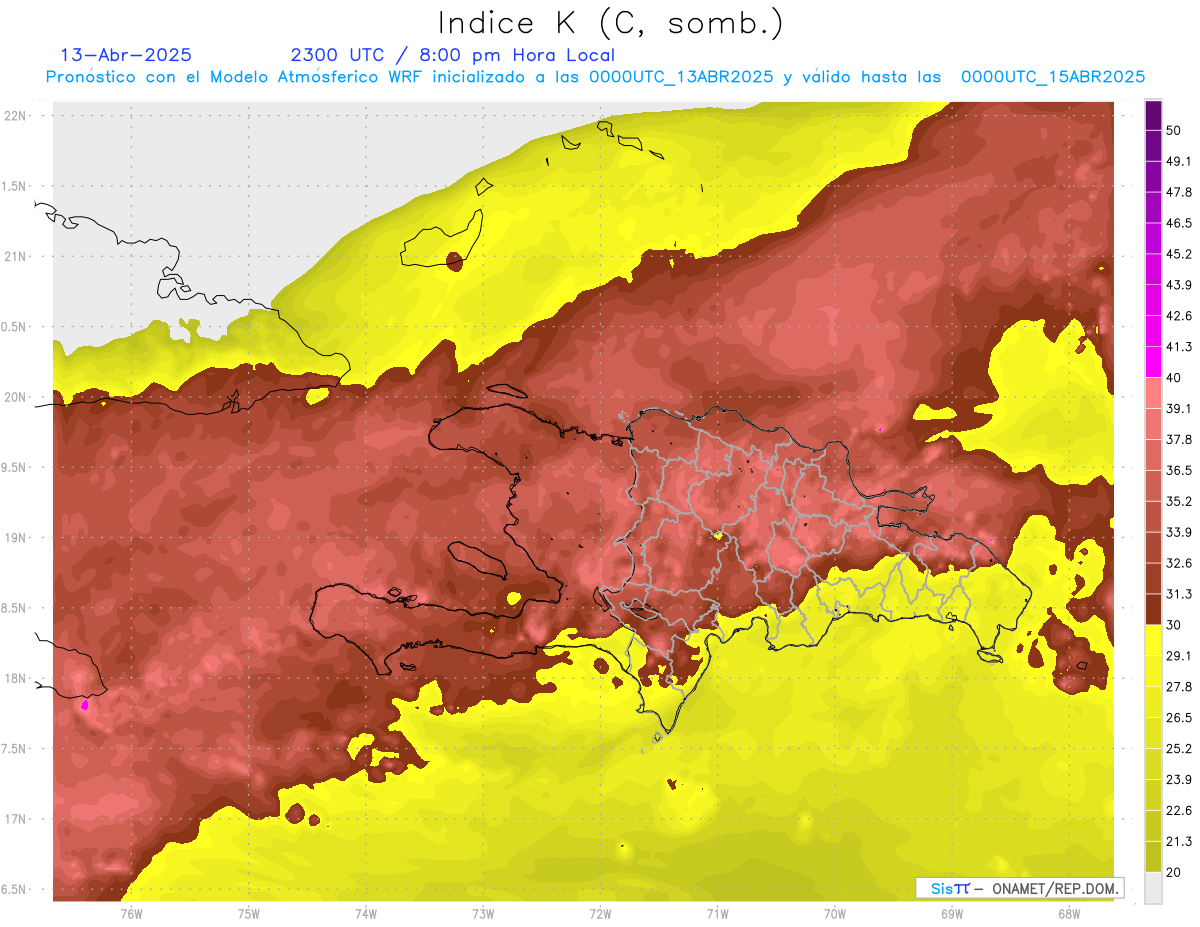Viewport: 1200px width, 927px height.
Task: Click the '49.1' colorbar value
Action: pyautogui.click(x=1179, y=161)
